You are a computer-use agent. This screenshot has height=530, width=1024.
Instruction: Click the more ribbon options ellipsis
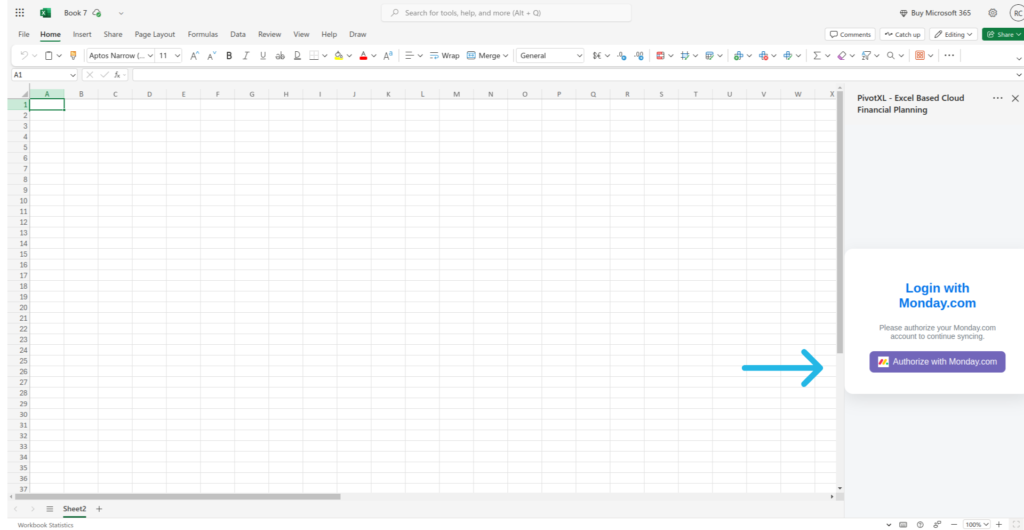pyautogui.click(x=949, y=56)
